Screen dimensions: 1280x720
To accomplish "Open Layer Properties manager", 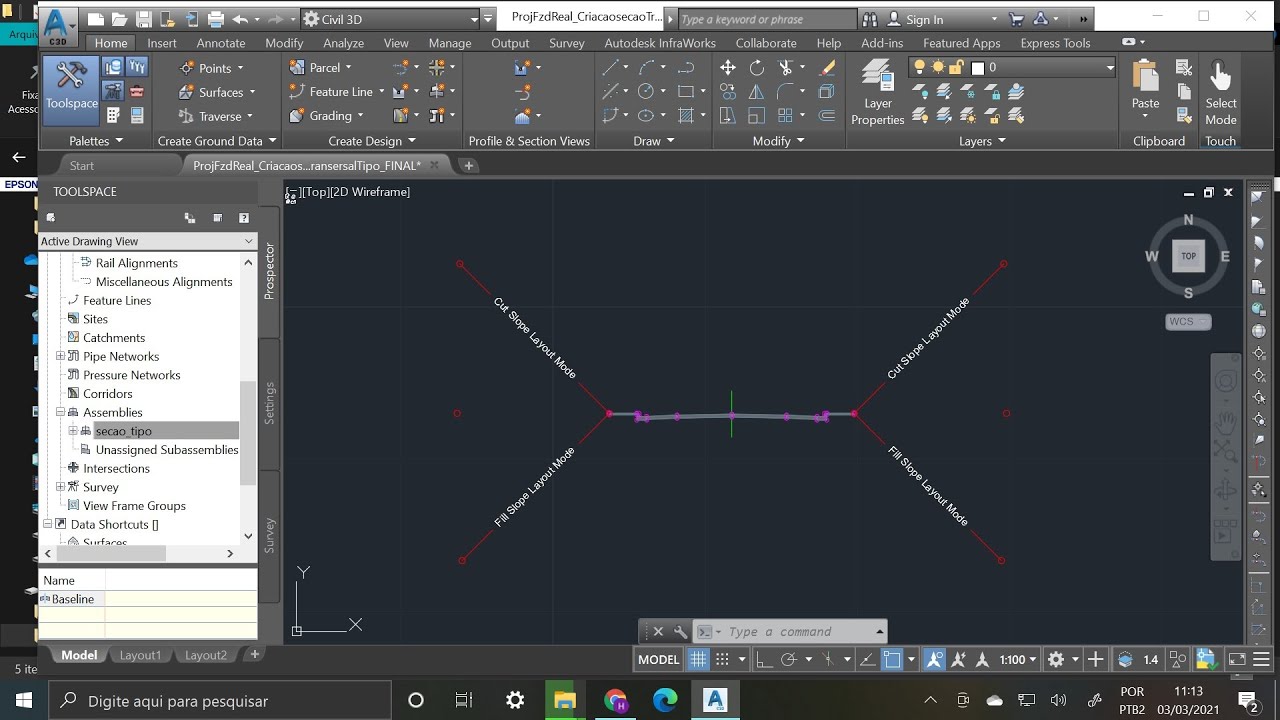I will pos(878,92).
